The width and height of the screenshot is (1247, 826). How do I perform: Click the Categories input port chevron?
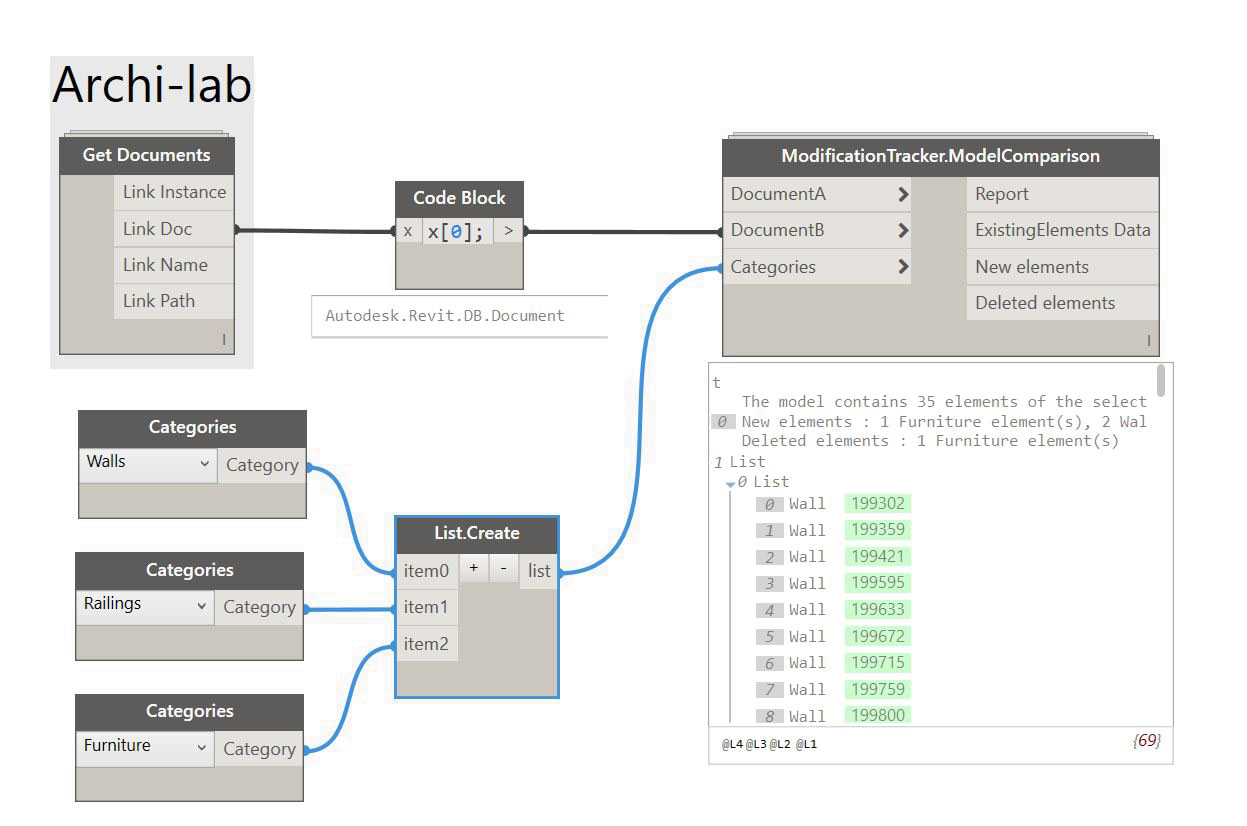point(903,267)
